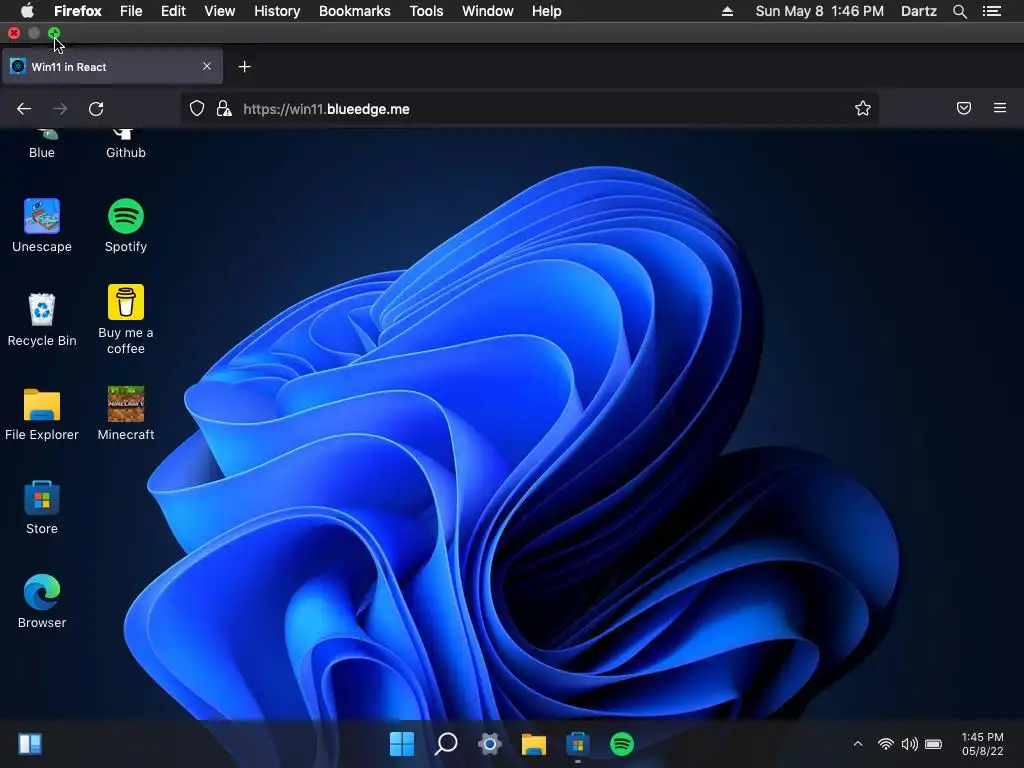Viewport: 1024px width, 768px height.
Task: Open Spotlight search in the menu bar
Action: click(959, 12)
